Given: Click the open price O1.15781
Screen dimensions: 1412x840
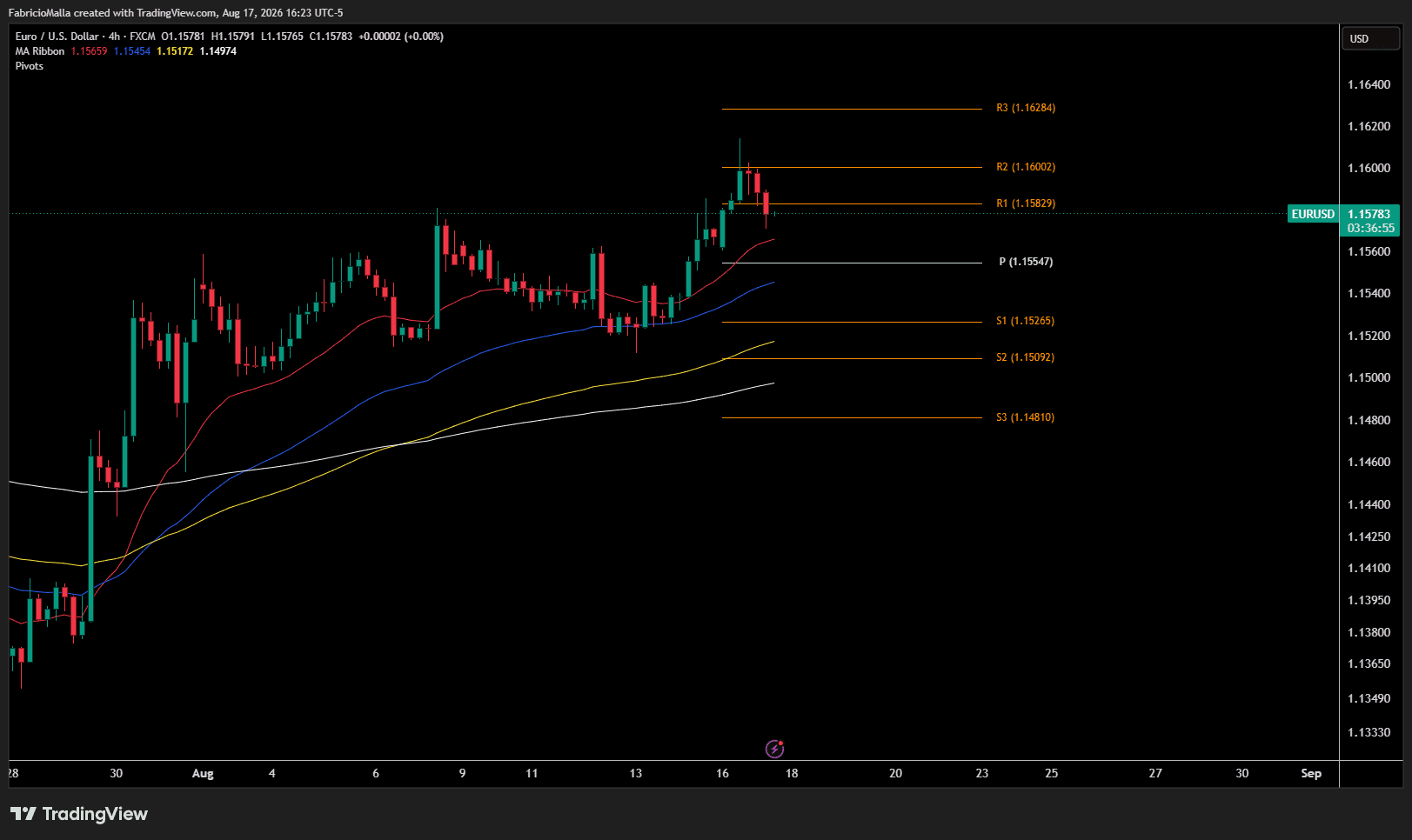Looking at the screenshot, I should coord(183,37).
